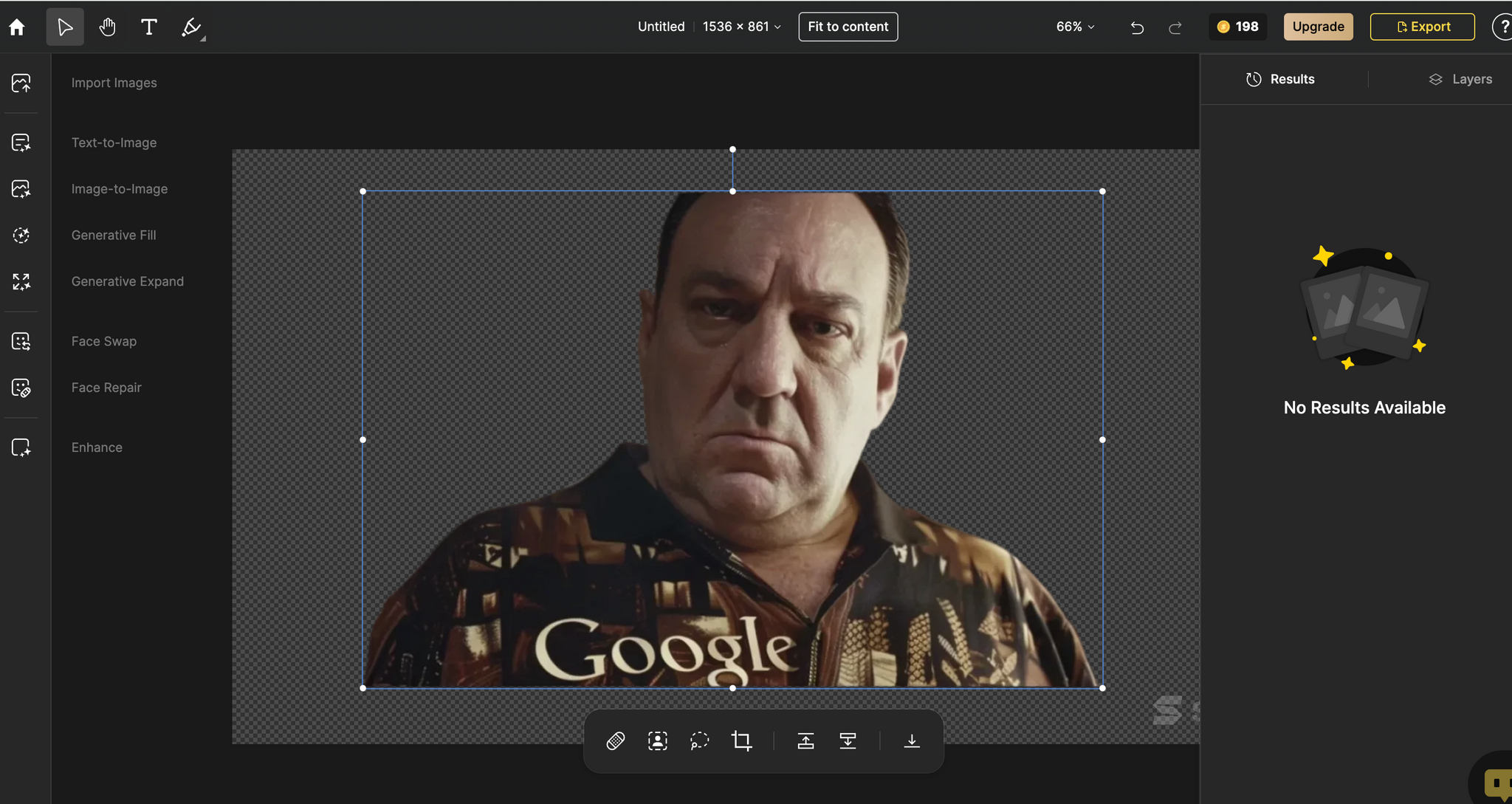This screenshot has height=804, width=1512.
Task: Click the right-middle selection handle
Action: tap(1102, 439)
